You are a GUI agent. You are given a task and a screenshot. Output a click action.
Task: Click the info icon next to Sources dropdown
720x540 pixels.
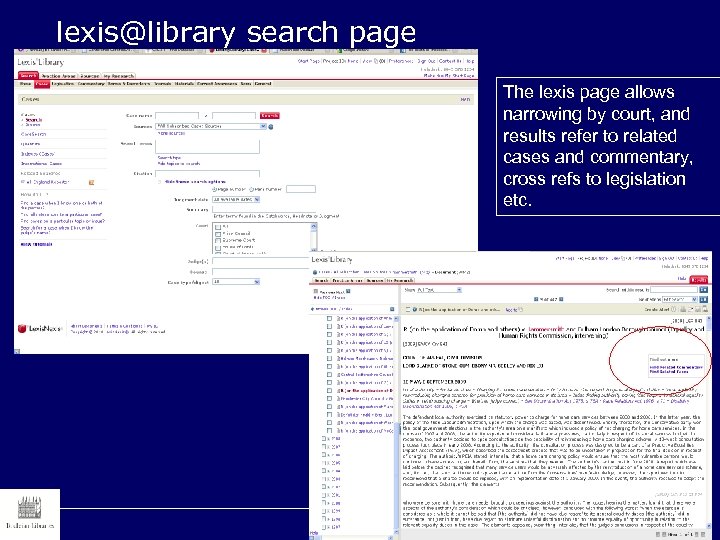270,127
